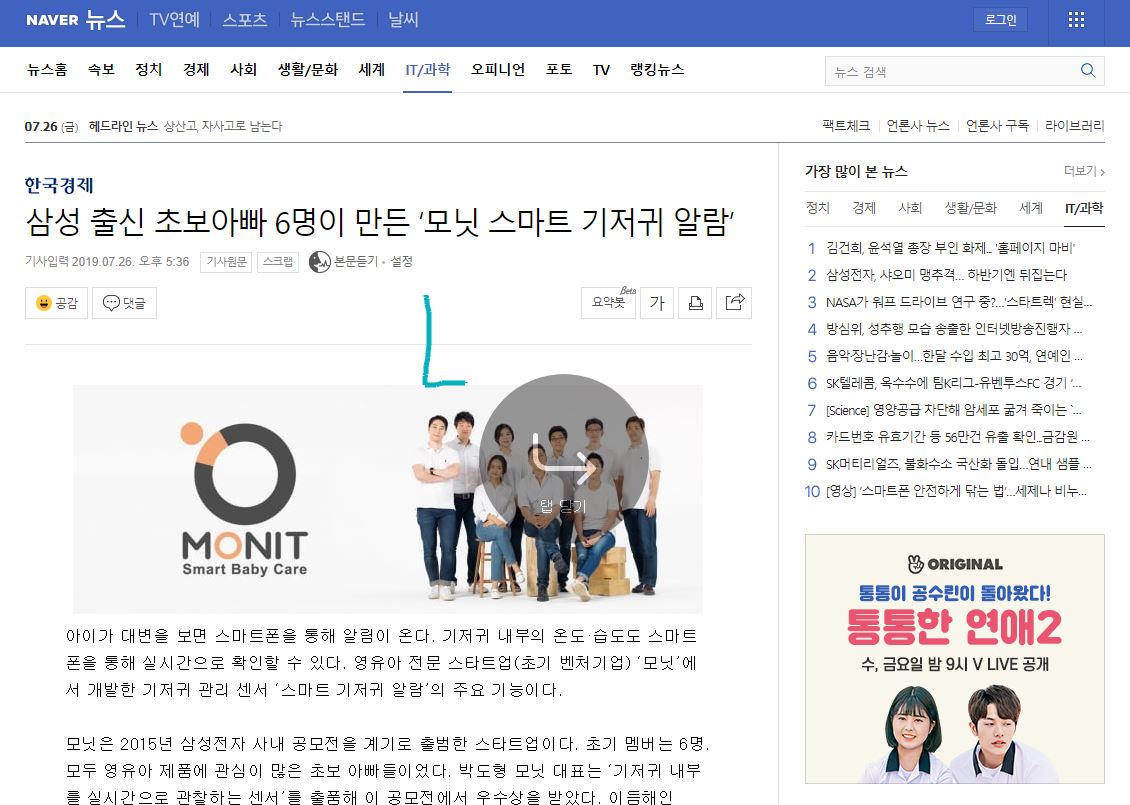Click the 헤드라인 뉴스 headline link
The image size is (1130, 805).
tap(223, 126)
